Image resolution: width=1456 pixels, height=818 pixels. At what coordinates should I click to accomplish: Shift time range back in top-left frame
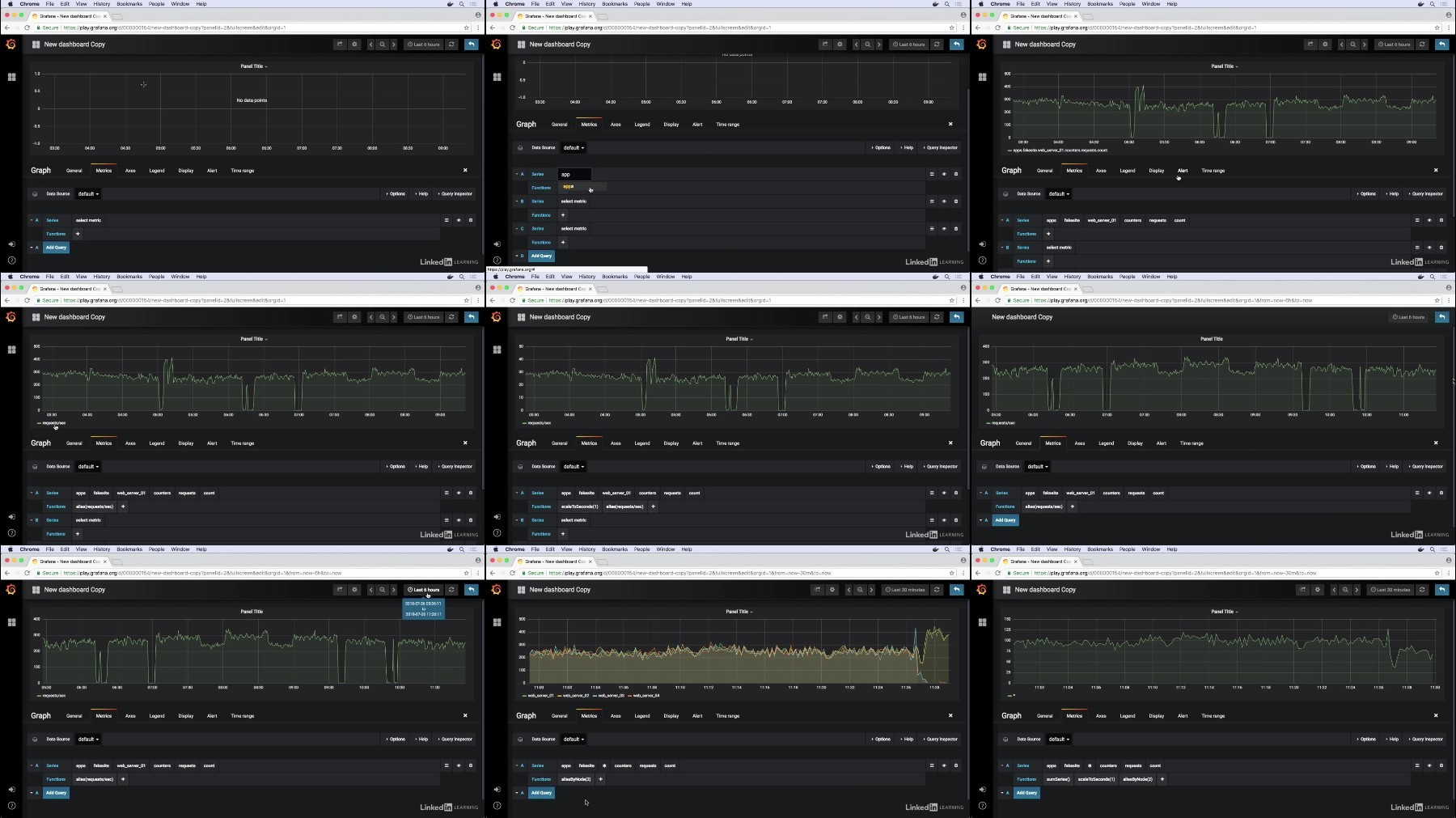tap(371, 45)
